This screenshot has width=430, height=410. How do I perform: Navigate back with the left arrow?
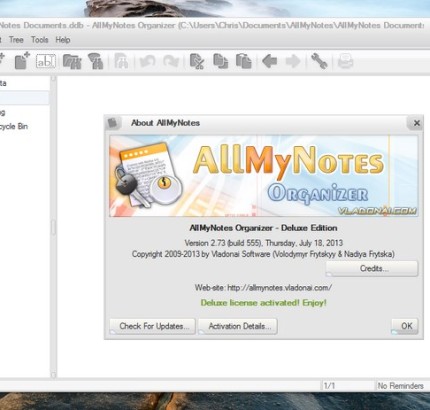pyautogui.click(x=269, y=61)
